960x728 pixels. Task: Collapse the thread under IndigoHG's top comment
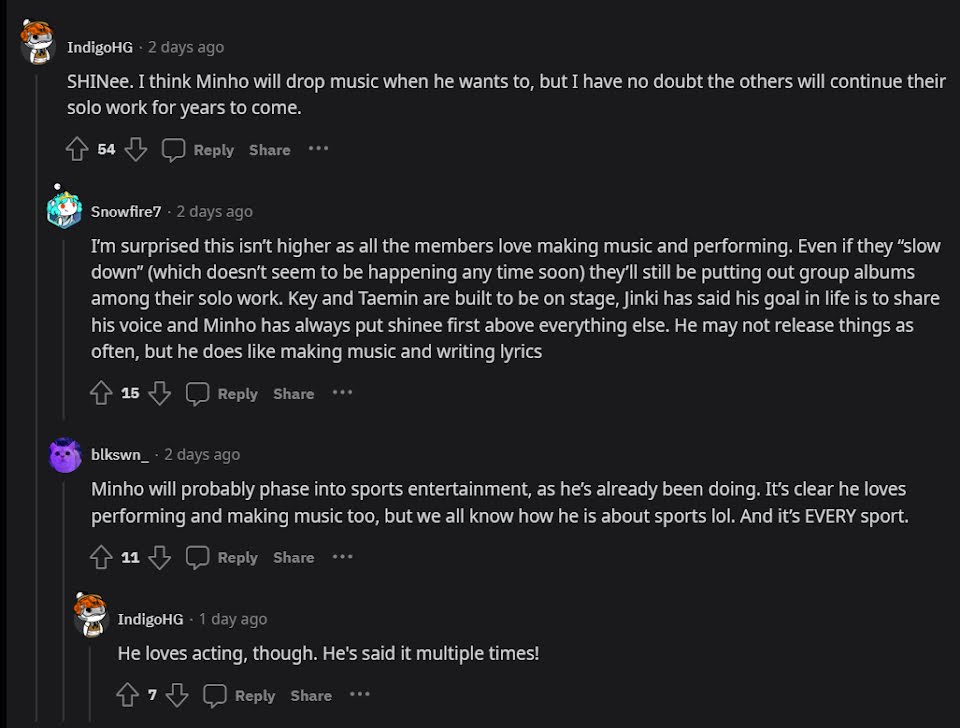point(37,400)
